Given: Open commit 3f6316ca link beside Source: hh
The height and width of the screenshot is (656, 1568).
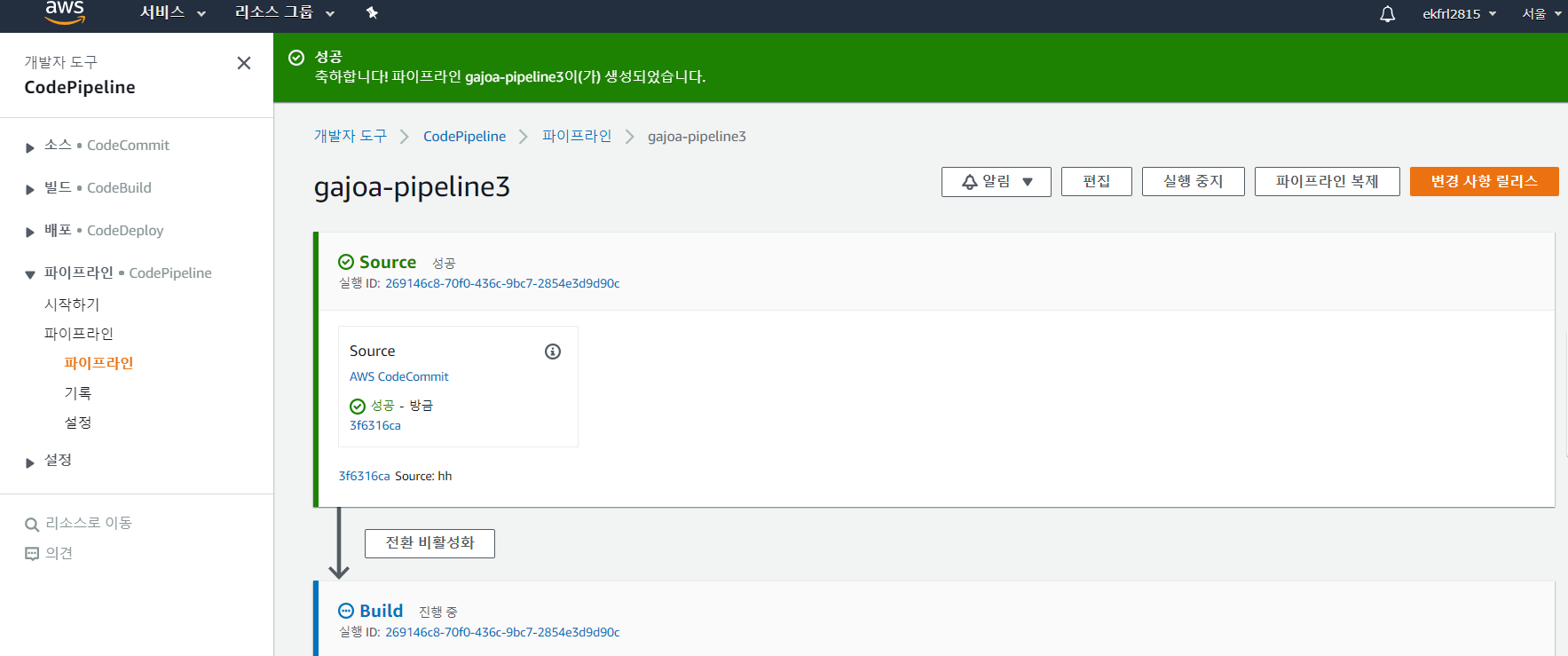Looking at the screenshot, I should coord(365,476).
